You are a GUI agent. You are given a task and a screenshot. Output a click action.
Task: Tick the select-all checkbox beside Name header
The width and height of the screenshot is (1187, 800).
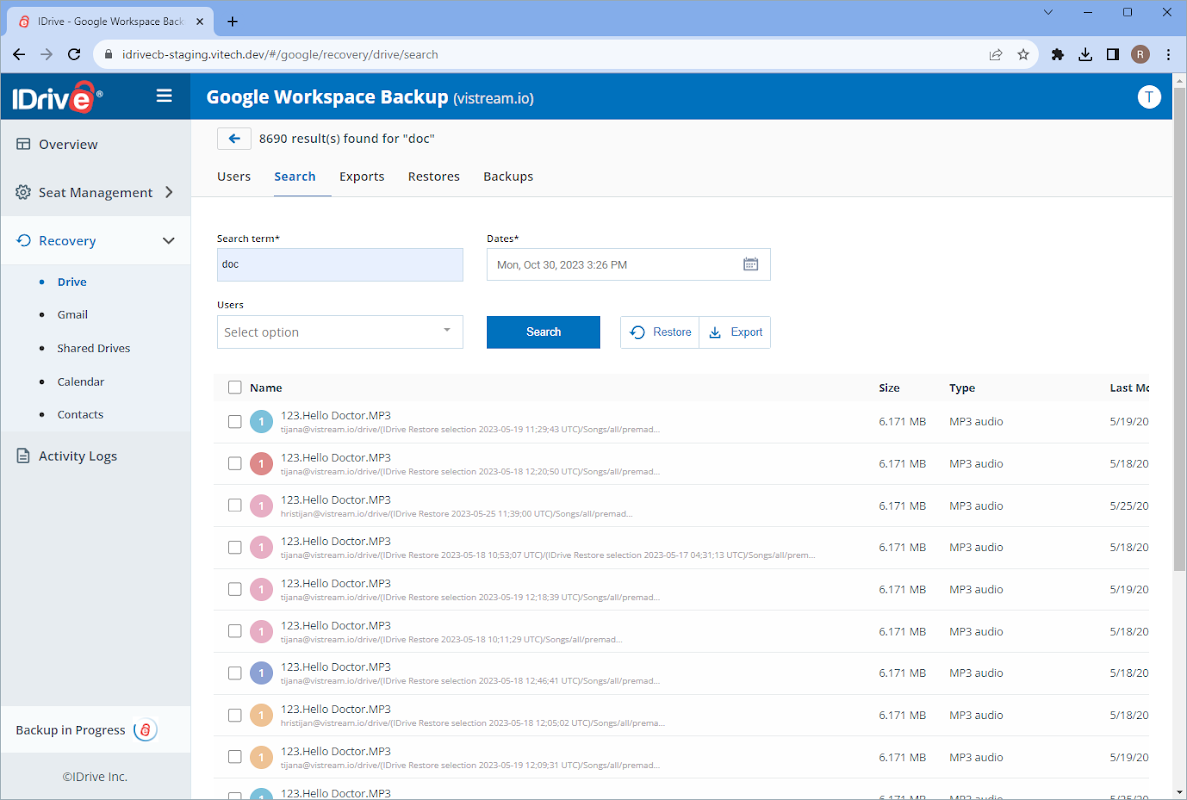(x=235, y=388)
